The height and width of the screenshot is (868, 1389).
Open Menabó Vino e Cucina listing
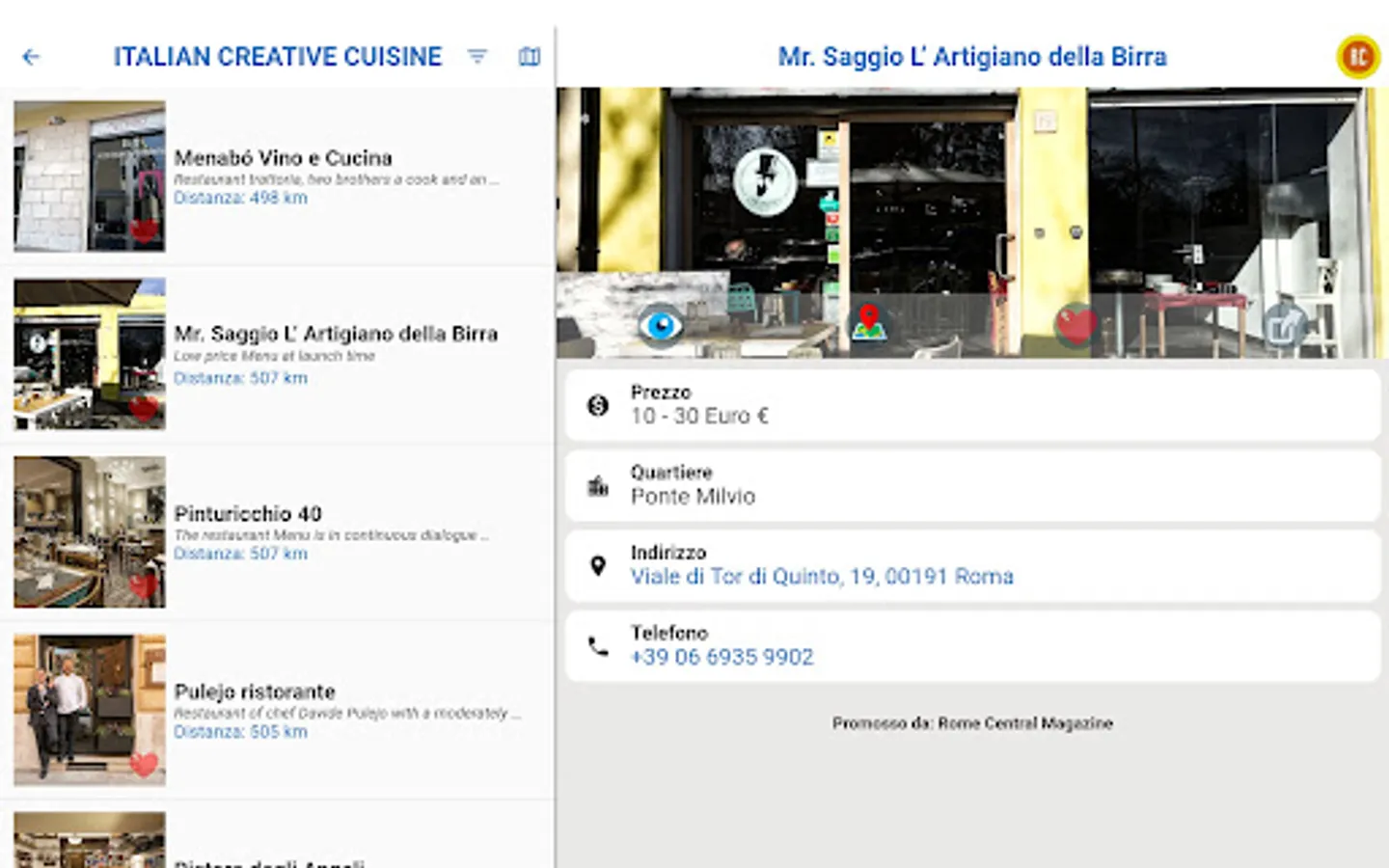pyautogui.click(x=283, y=158)
